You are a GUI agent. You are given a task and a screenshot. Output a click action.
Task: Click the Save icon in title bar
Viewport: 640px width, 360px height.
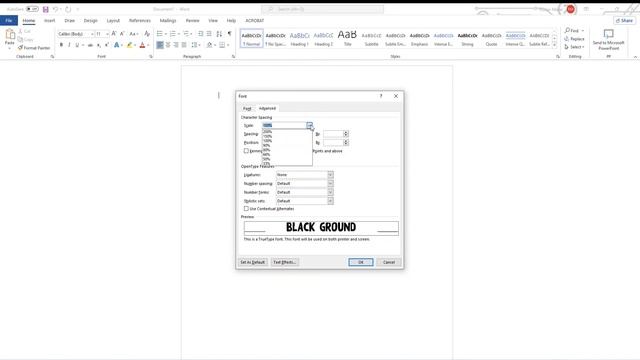click(45, 9)
